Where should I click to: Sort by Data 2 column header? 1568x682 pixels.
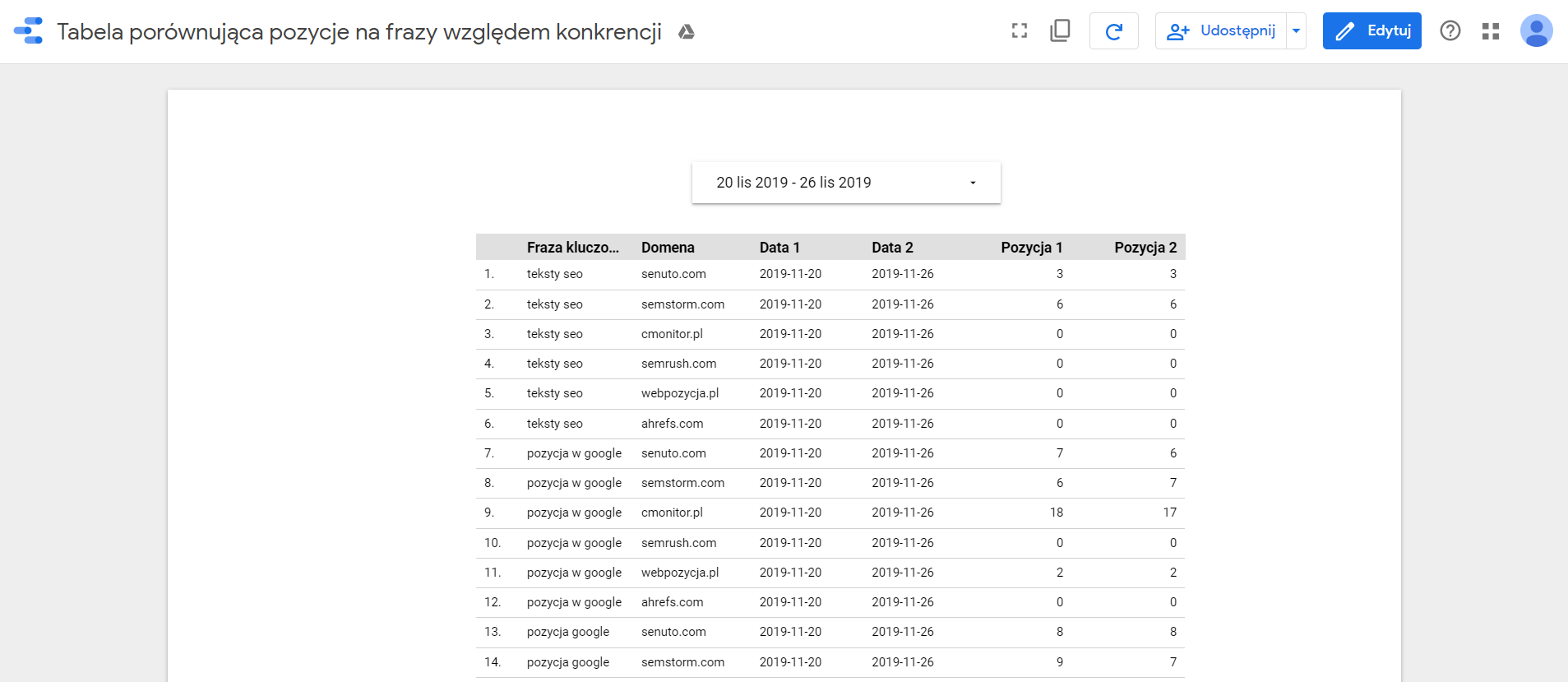[x=892, y=248]
